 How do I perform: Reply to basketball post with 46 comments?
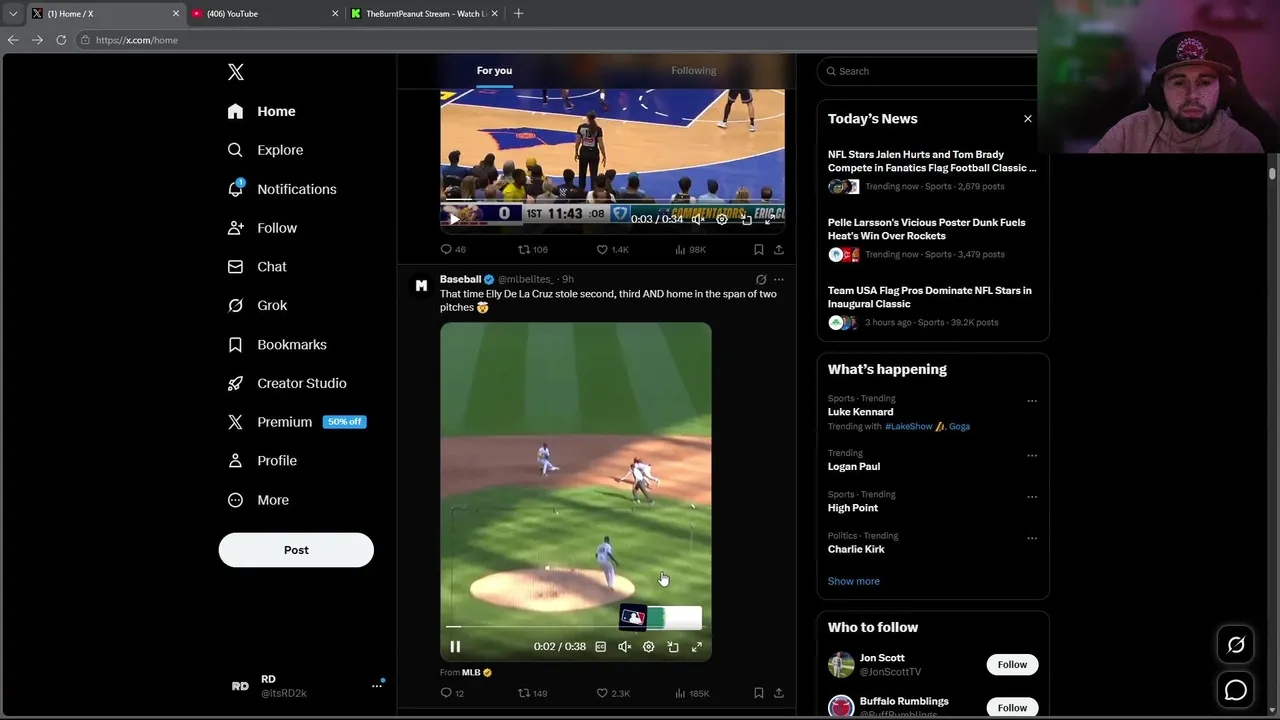click(x=453, y=250)
